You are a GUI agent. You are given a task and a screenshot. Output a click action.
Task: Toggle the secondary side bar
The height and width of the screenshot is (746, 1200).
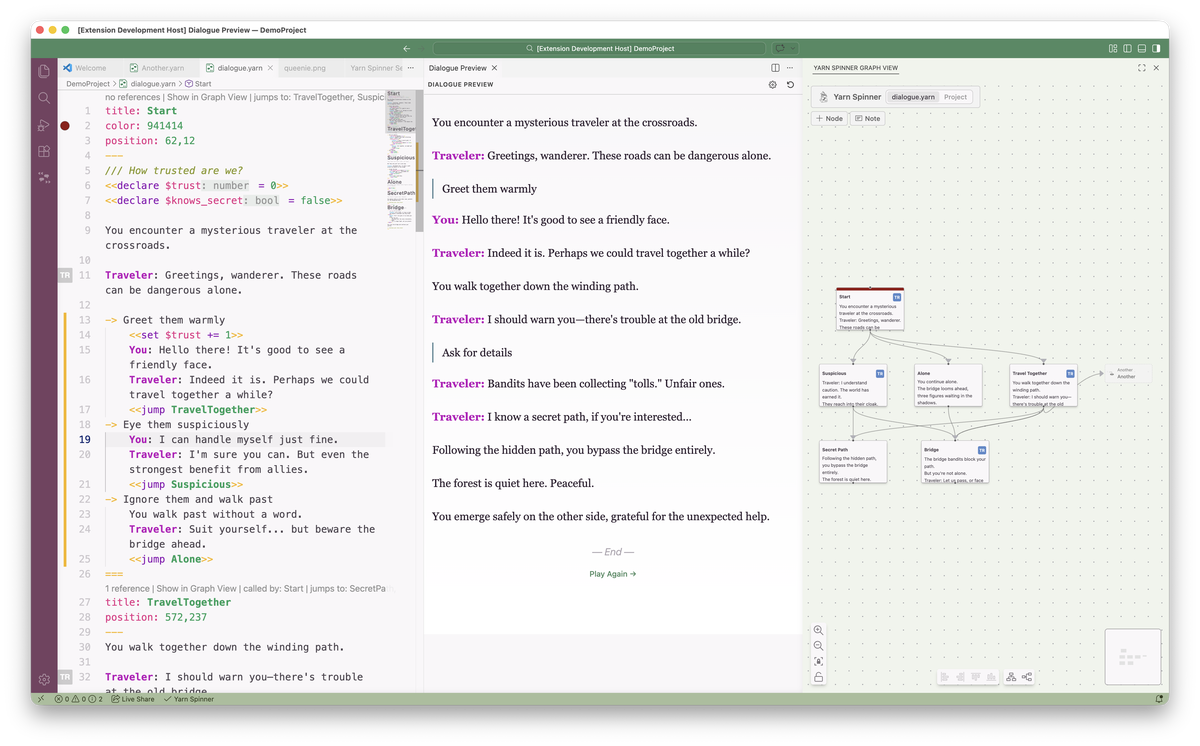[x=1156, y=48]
